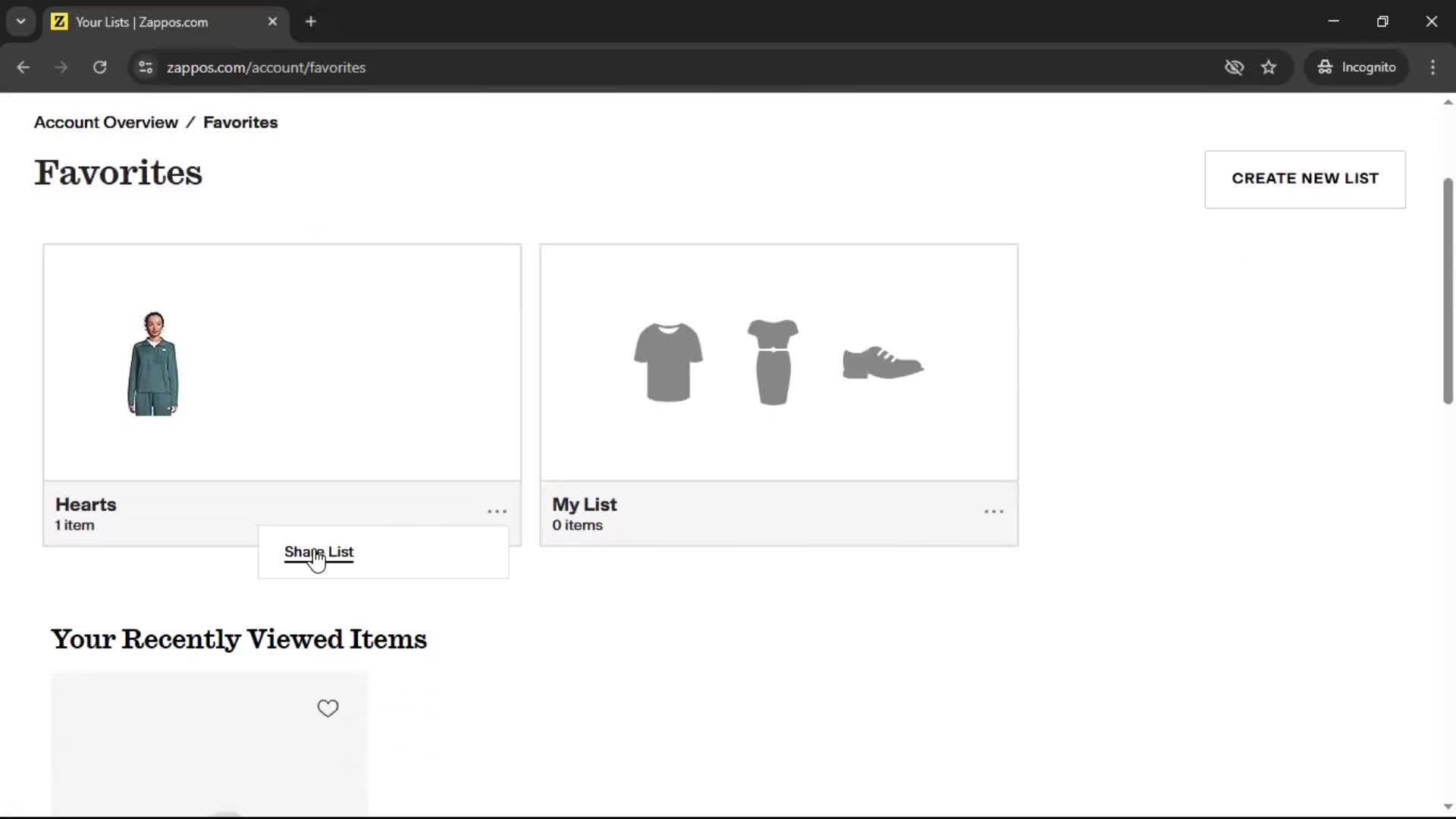Click the gray shoe placeholder icon
Image resolution: width=1456 pixels, height=819 pixels.
pos(883,362)
